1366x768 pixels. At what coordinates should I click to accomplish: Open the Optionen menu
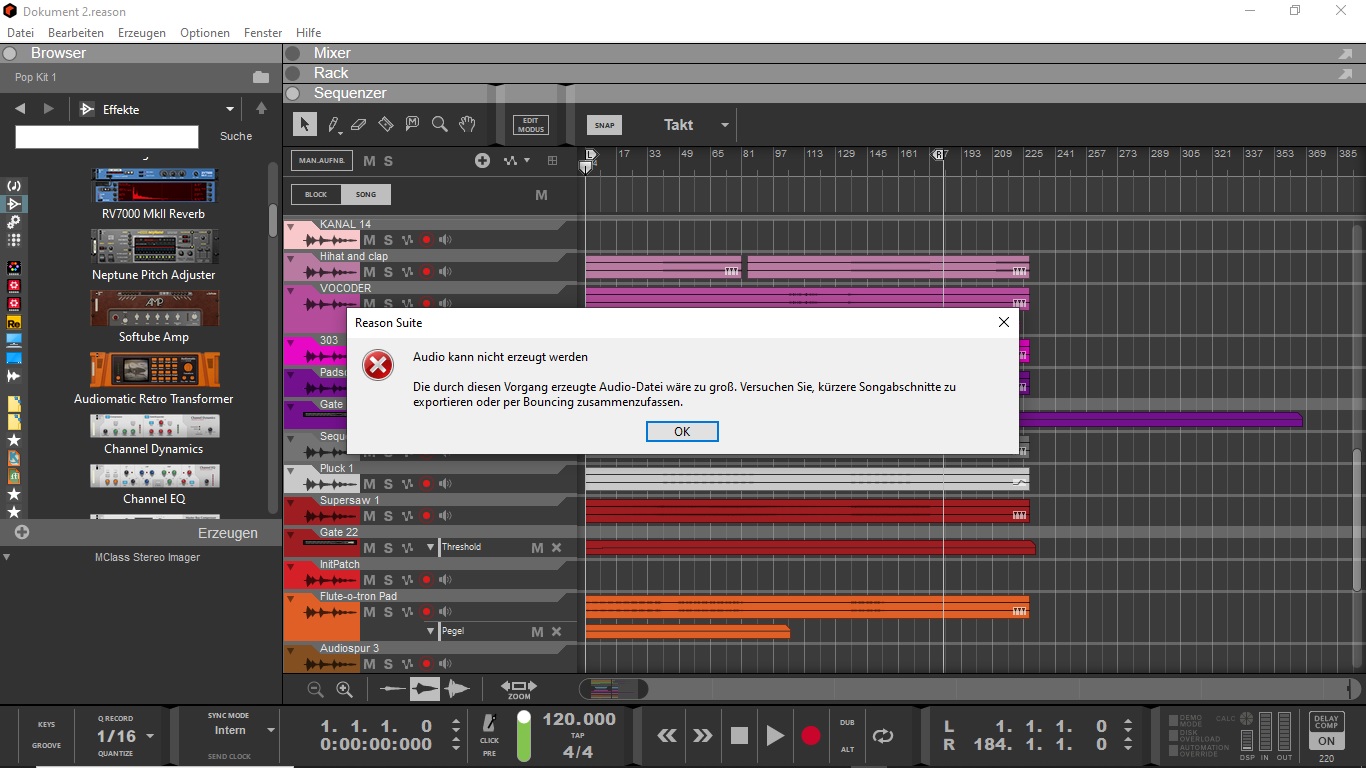(x=205, y=33)
